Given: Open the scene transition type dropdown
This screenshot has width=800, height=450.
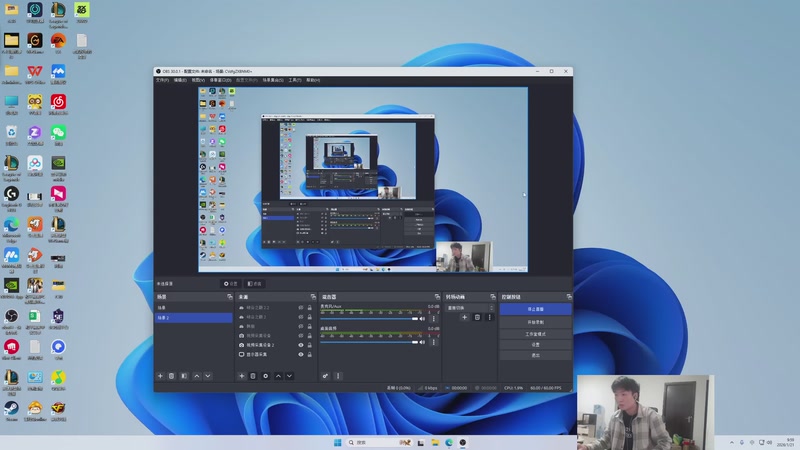Looking at the screenshot, I should [x=470, y=307].
